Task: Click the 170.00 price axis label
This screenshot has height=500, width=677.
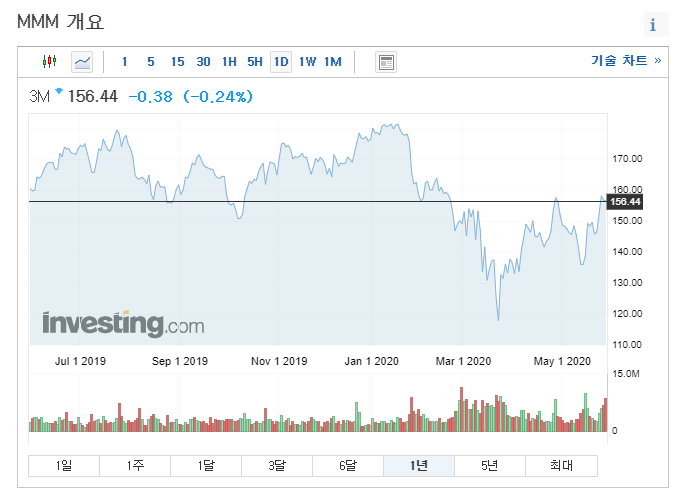Action: tap(627, 159)
